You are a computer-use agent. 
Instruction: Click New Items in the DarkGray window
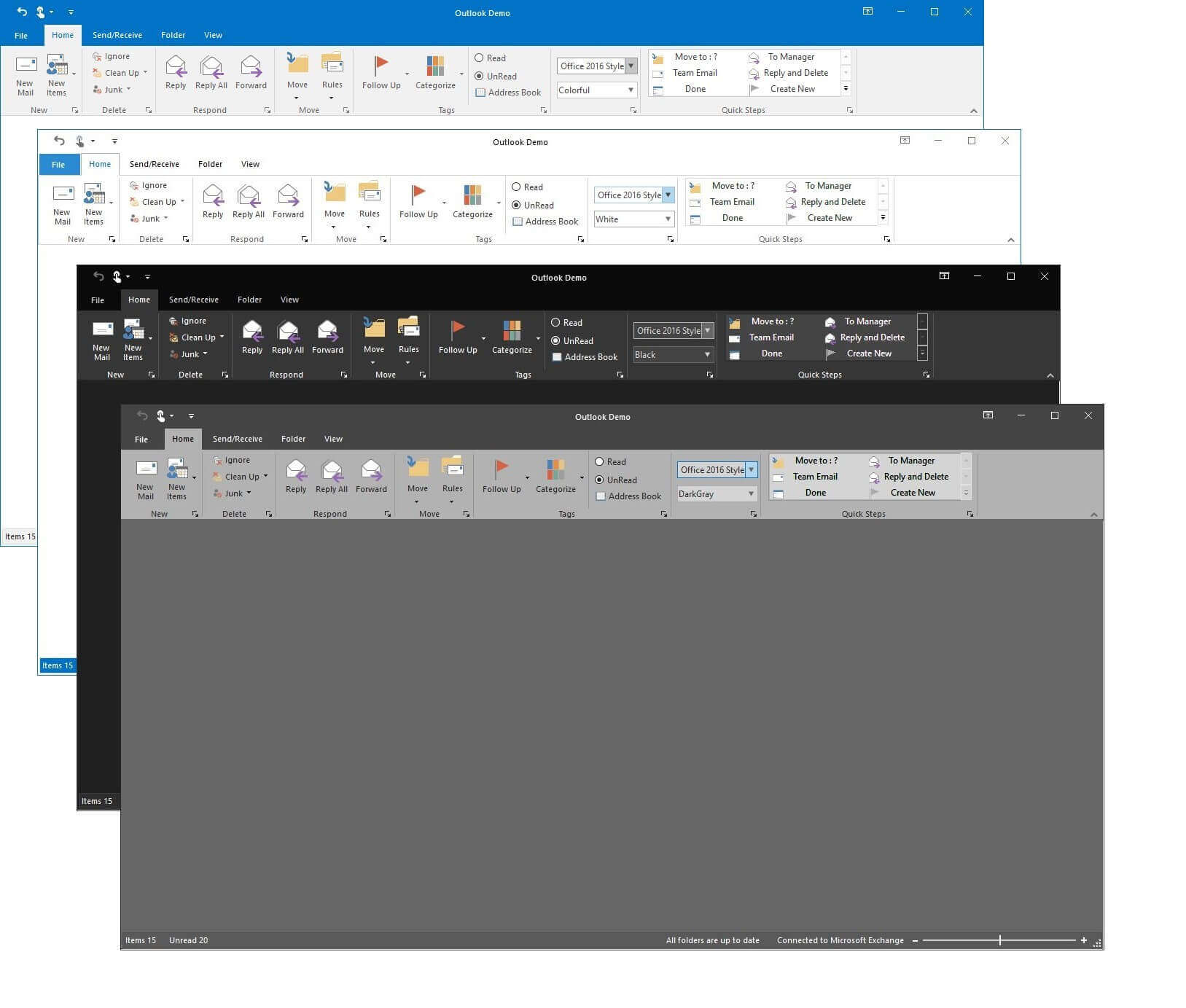176,479
